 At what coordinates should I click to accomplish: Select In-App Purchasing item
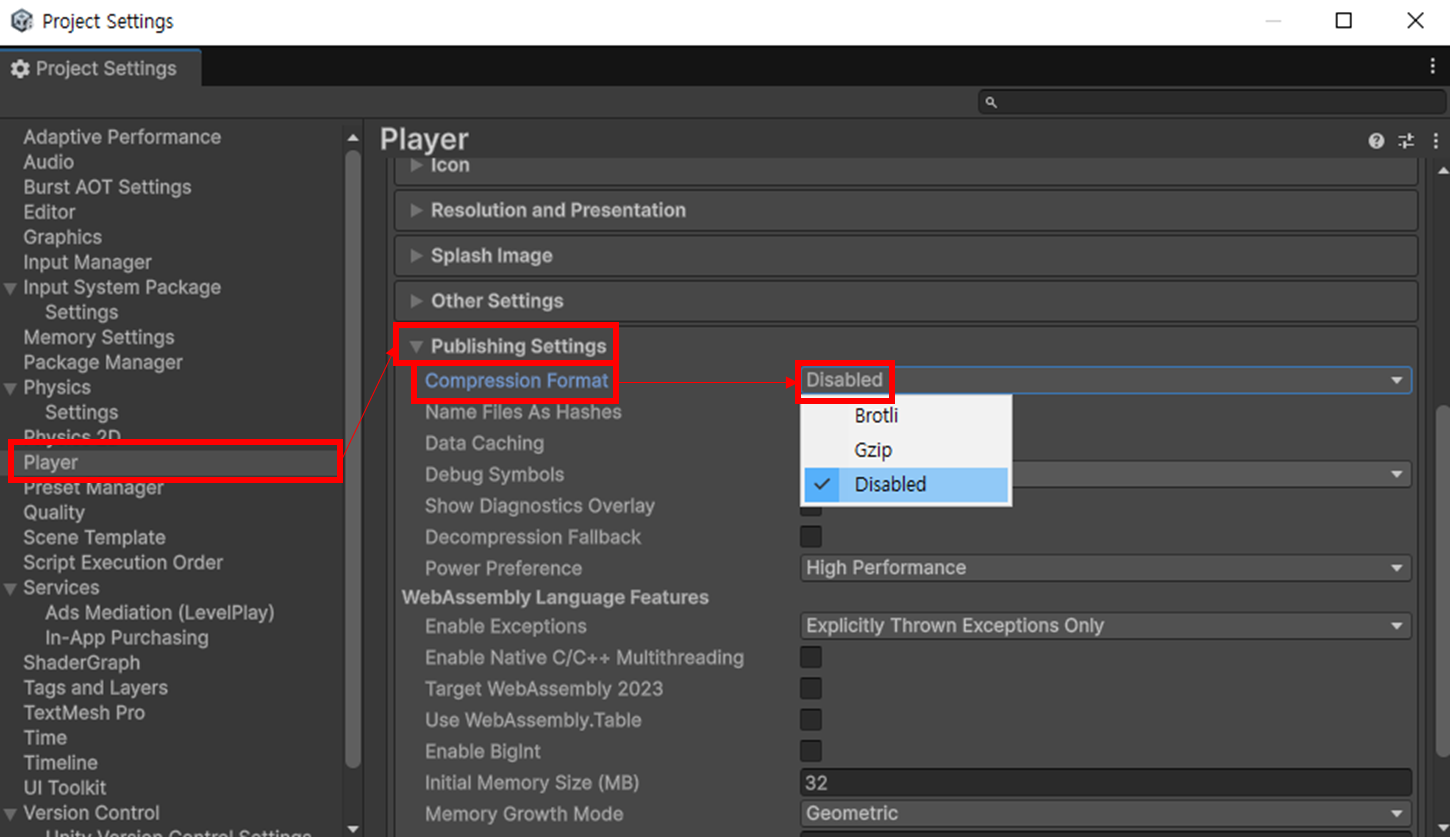127,637
